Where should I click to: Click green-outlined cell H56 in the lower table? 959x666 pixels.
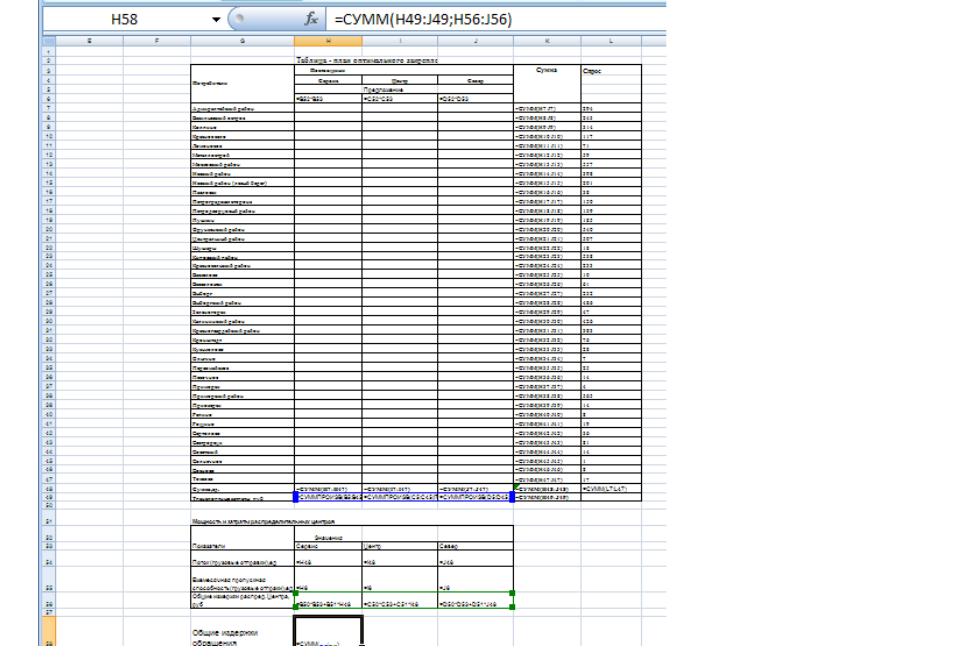click(x=328, y=600)
